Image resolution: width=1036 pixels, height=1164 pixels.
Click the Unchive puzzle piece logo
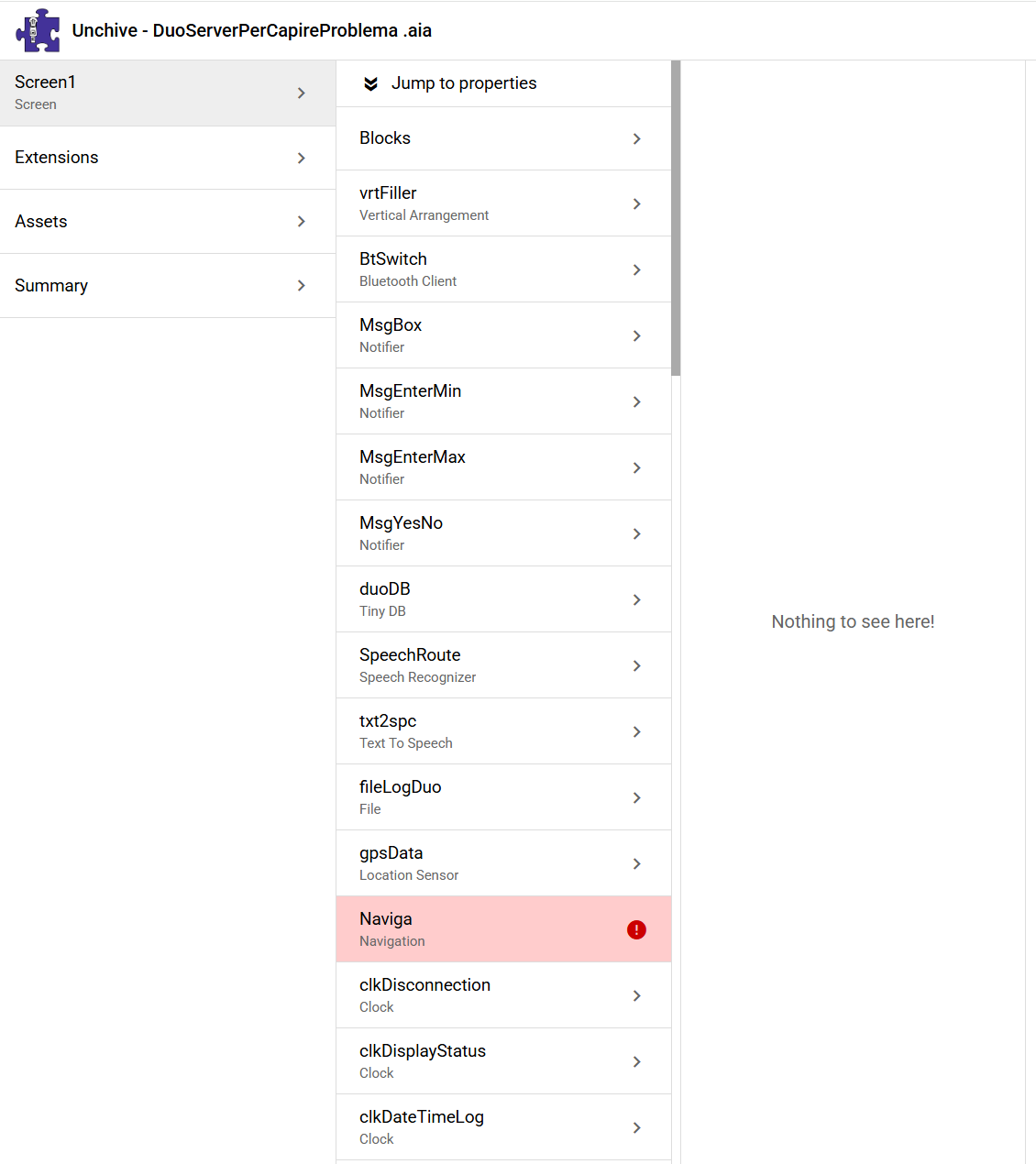pyautogui.click(x=38, y=30)
